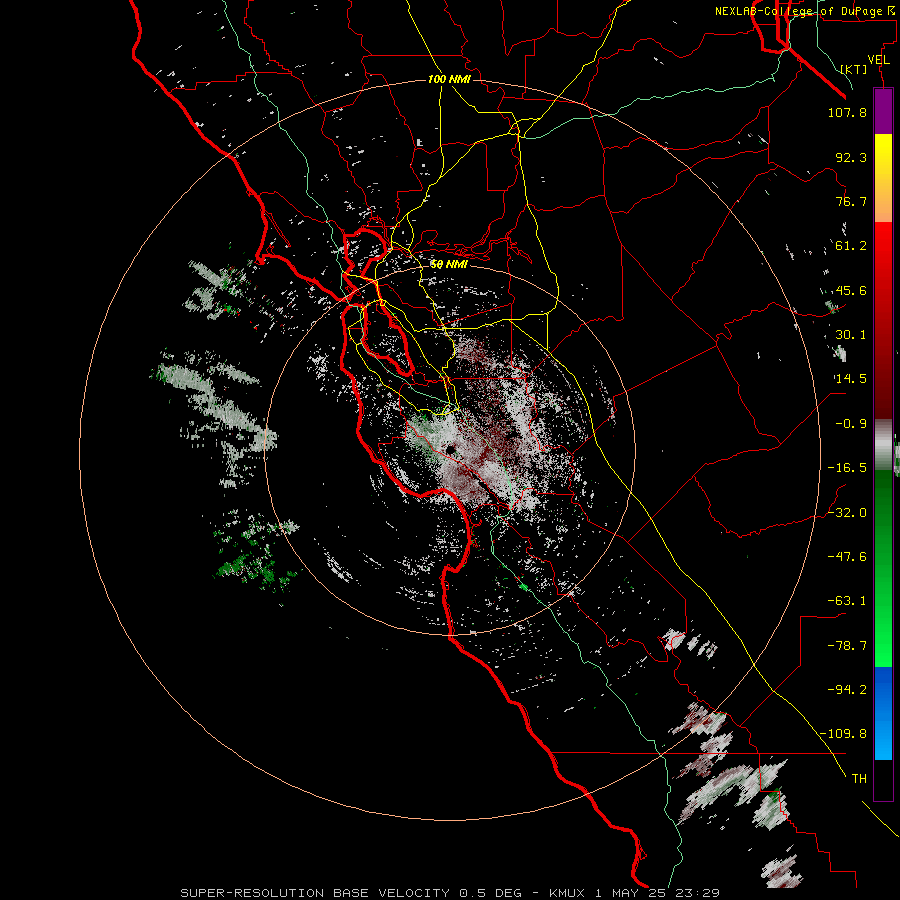Click the 50 NMI range ring label
Image resolution: width=900 pixels, height=900 pixels.
tap(449, 264)
